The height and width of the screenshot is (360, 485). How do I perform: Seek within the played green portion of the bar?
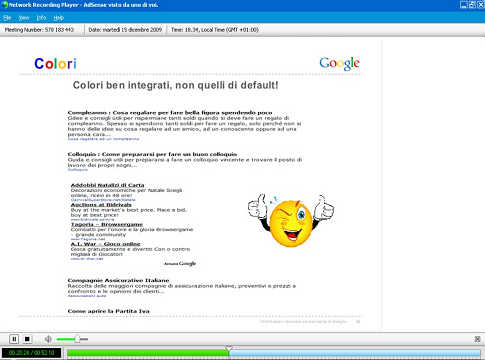pos(148,353)
